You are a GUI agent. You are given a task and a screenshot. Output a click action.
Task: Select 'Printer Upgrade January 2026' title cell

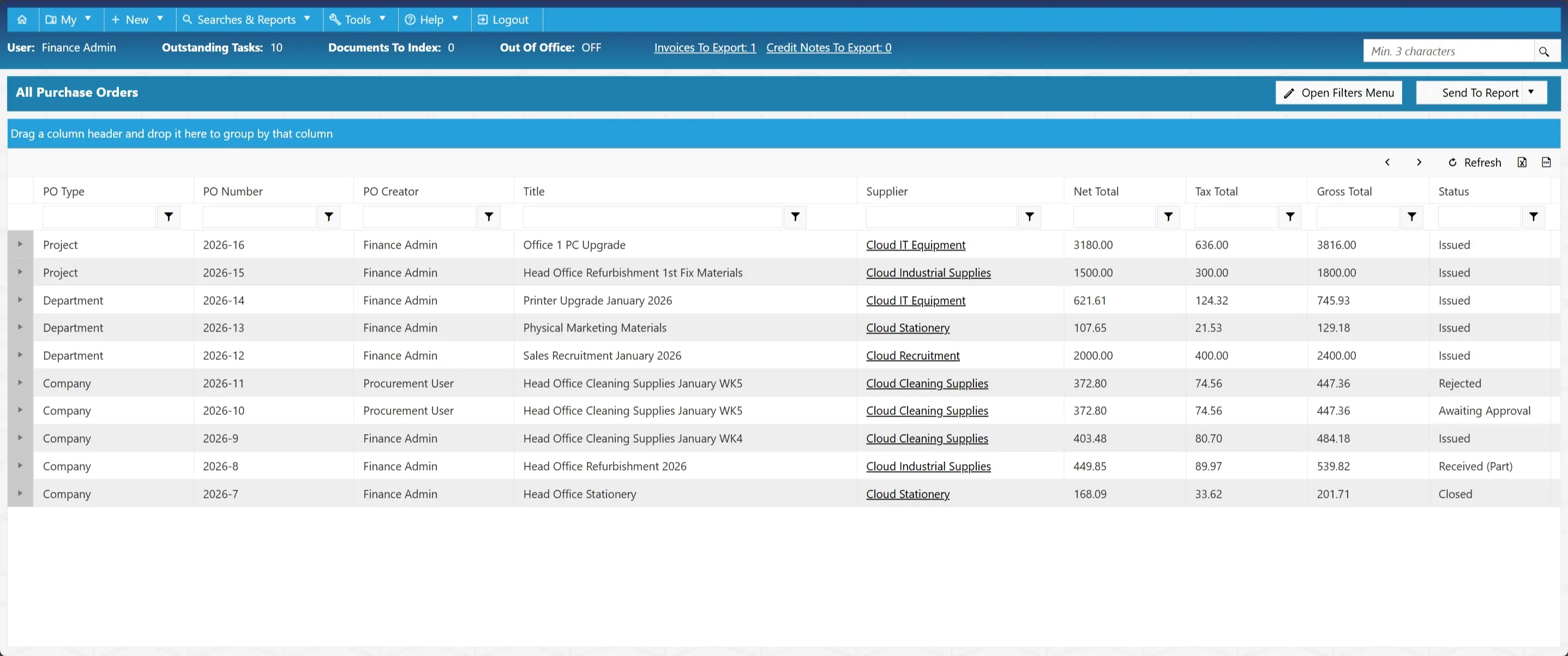[x=597, y=300]
